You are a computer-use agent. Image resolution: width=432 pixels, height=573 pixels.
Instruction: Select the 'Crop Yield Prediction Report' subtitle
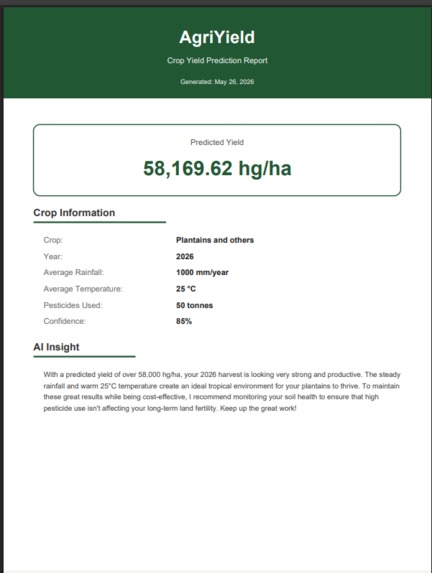[x=217, y=61]
